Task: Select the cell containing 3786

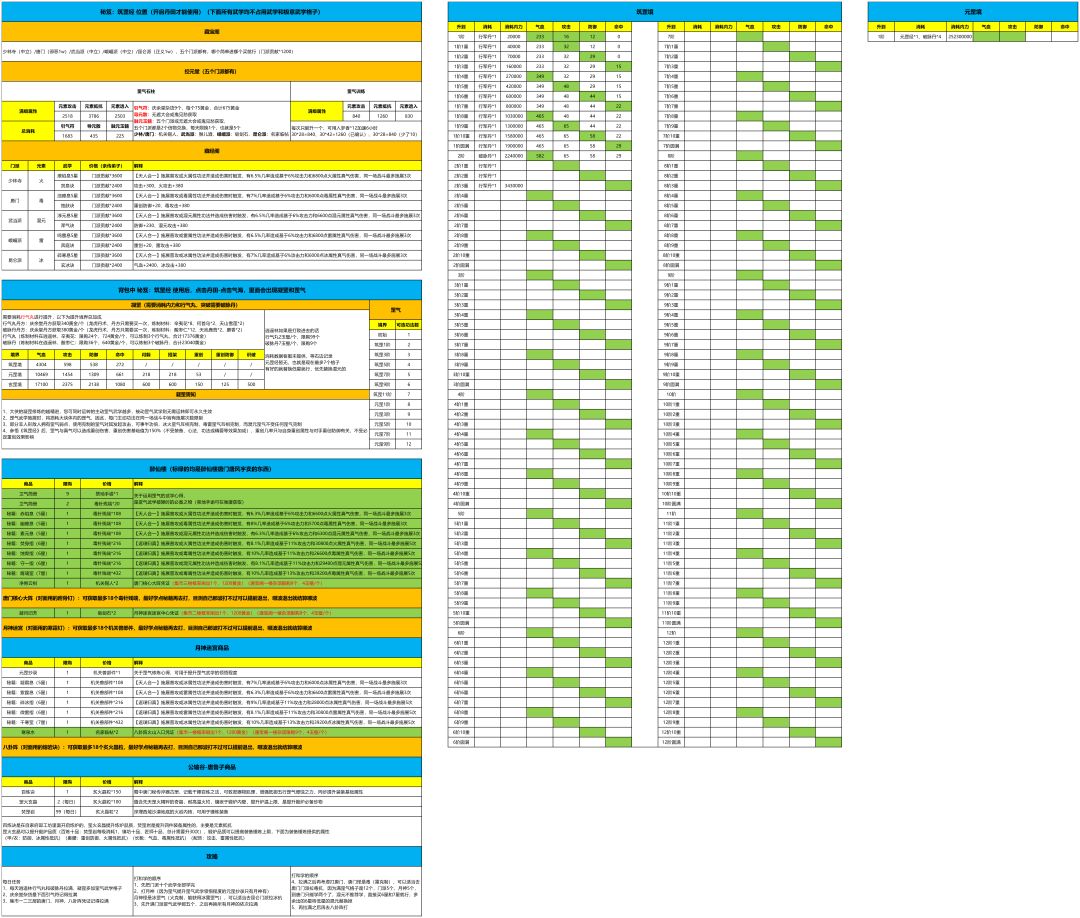Action: pyautogui.click(x=94, y=116)
